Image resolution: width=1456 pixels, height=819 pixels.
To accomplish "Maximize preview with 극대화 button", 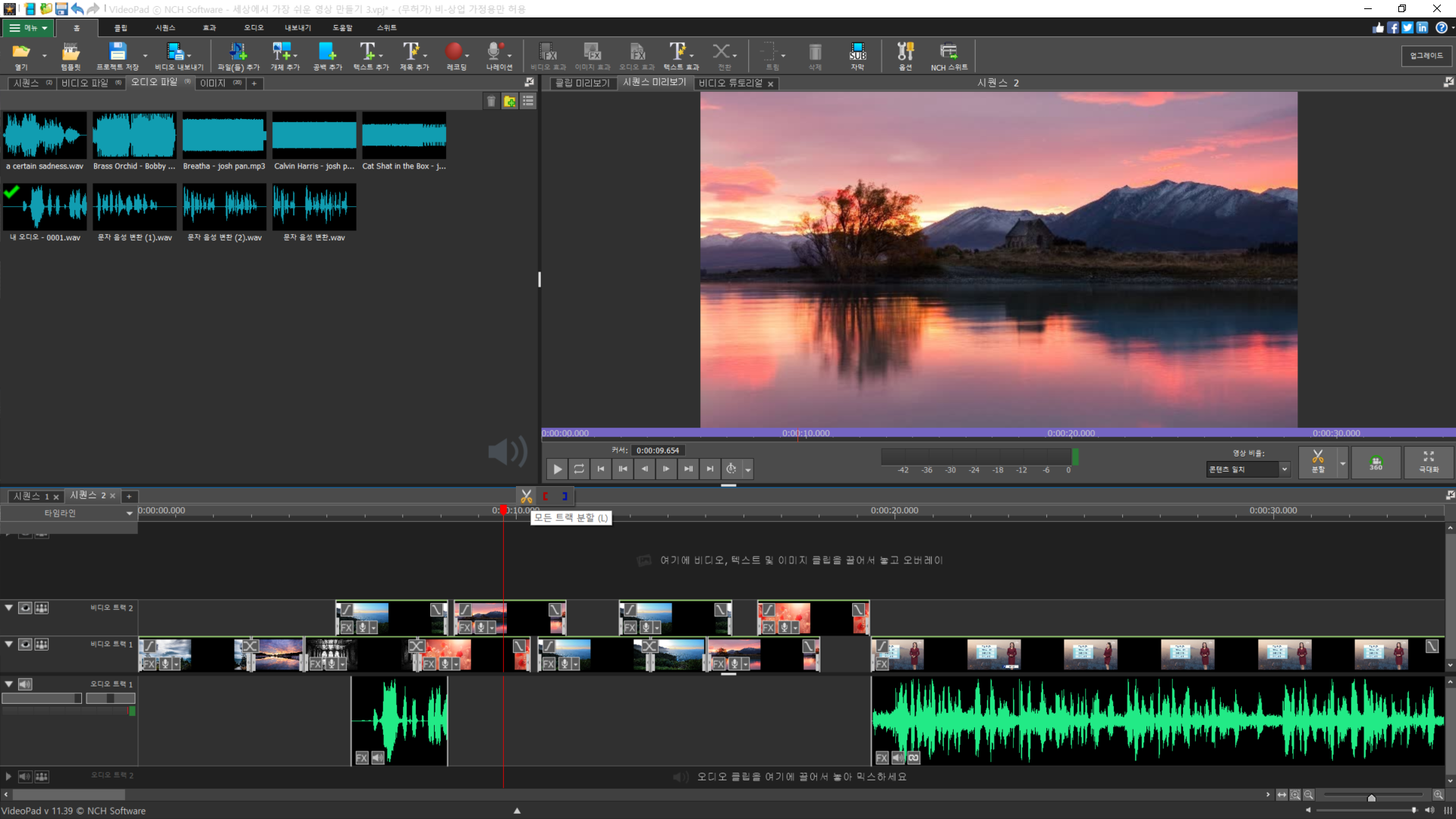I will tap(1429, 462).
